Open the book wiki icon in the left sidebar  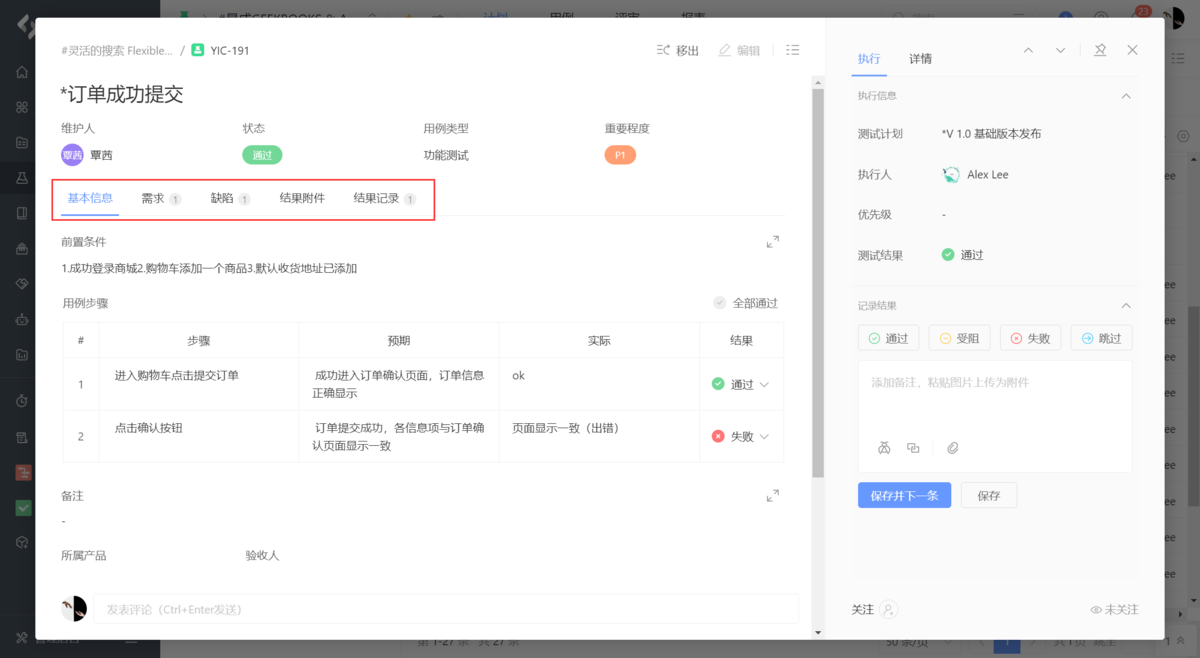[x=22, y=213]
